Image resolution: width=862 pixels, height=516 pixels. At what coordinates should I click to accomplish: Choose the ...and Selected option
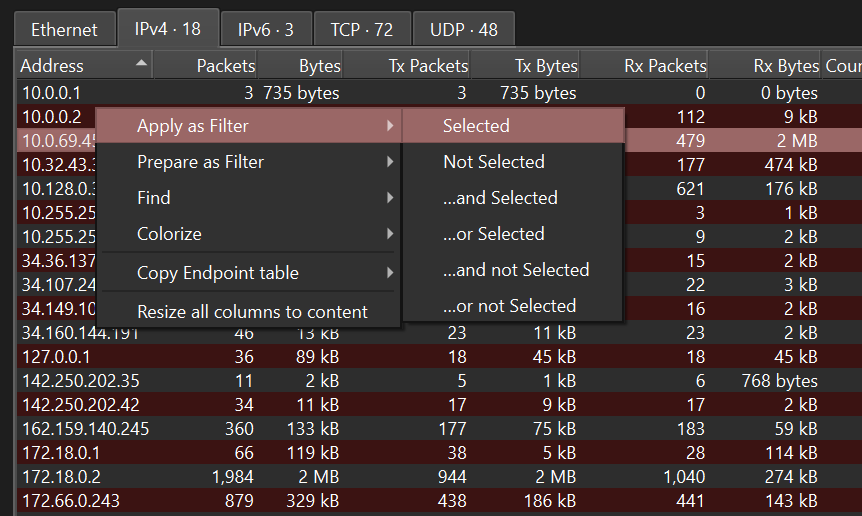point(513,198)
